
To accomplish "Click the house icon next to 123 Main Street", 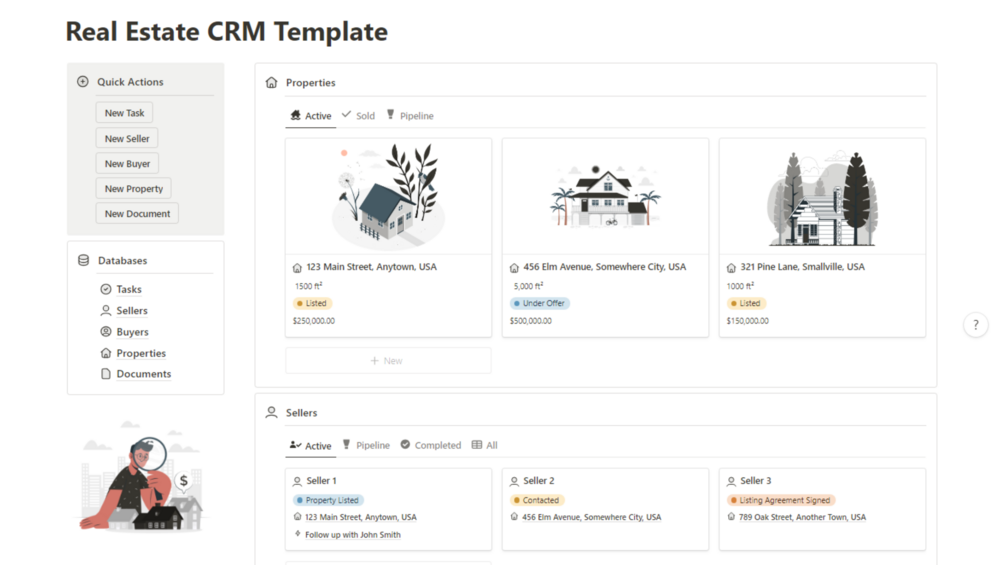I will [x=297, y=268].
